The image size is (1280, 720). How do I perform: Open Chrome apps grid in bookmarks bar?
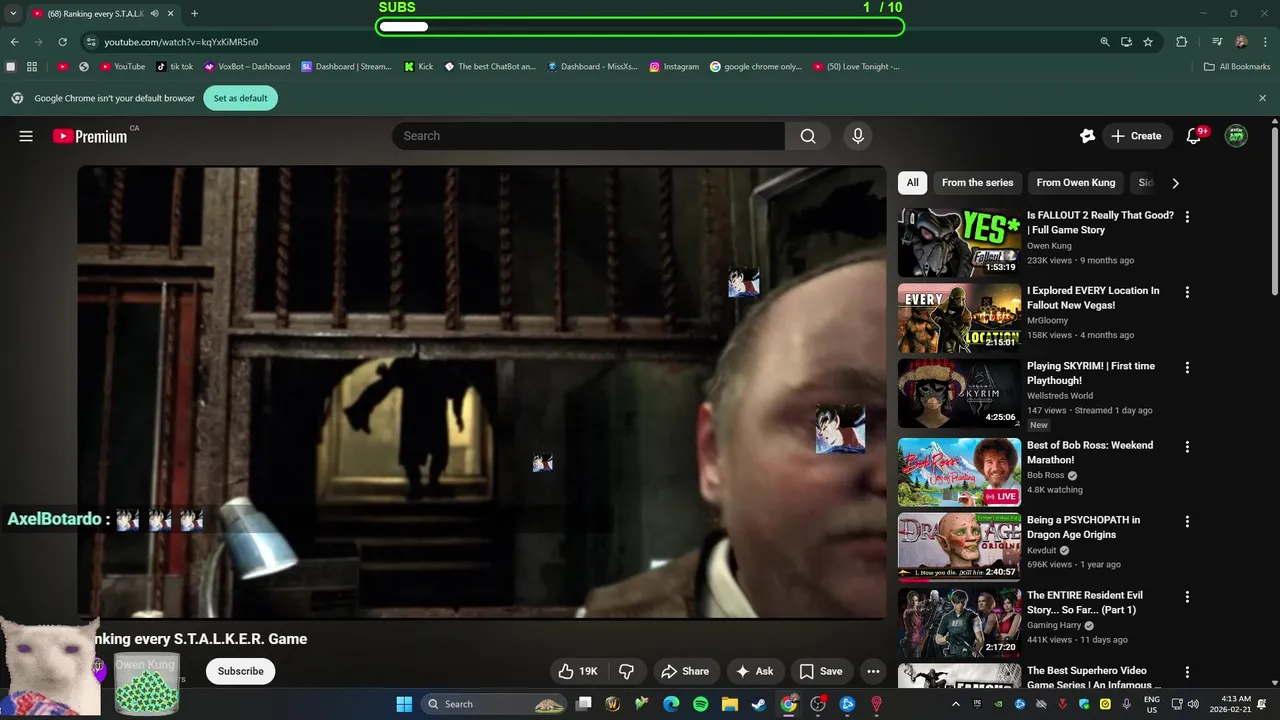pyautogui.click(x=32, y=67)
